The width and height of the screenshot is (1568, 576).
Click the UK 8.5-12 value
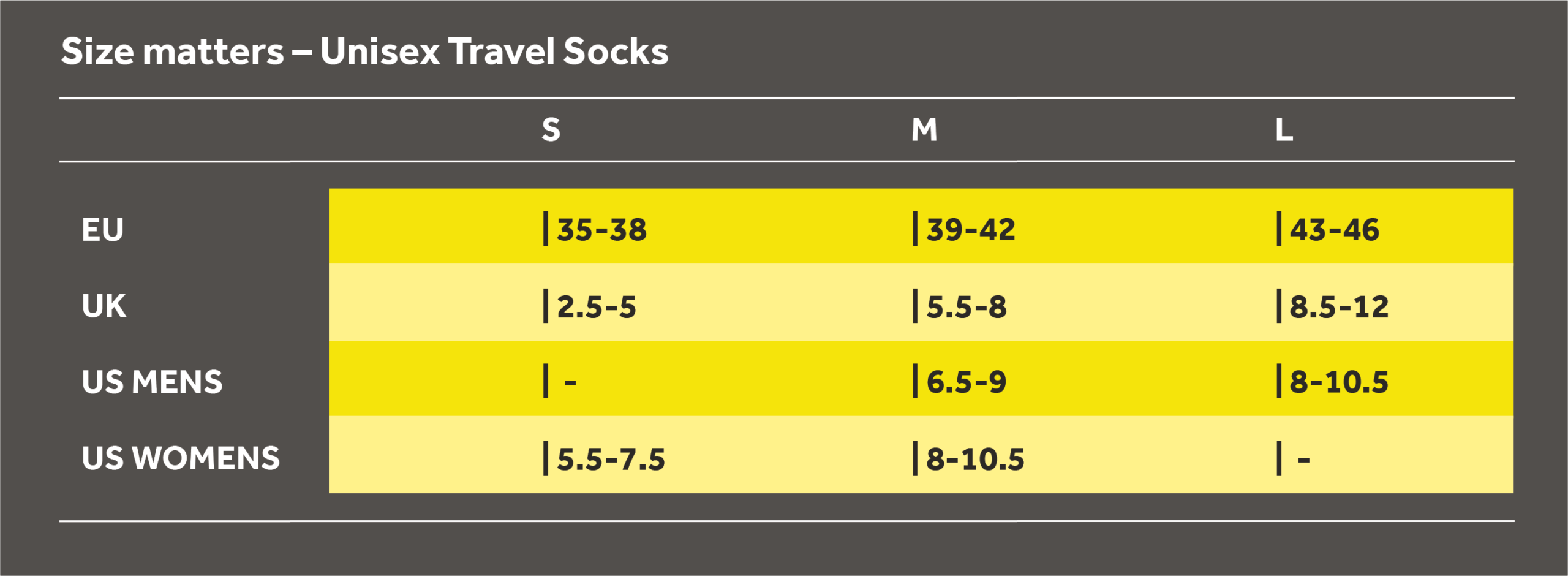1339,306
